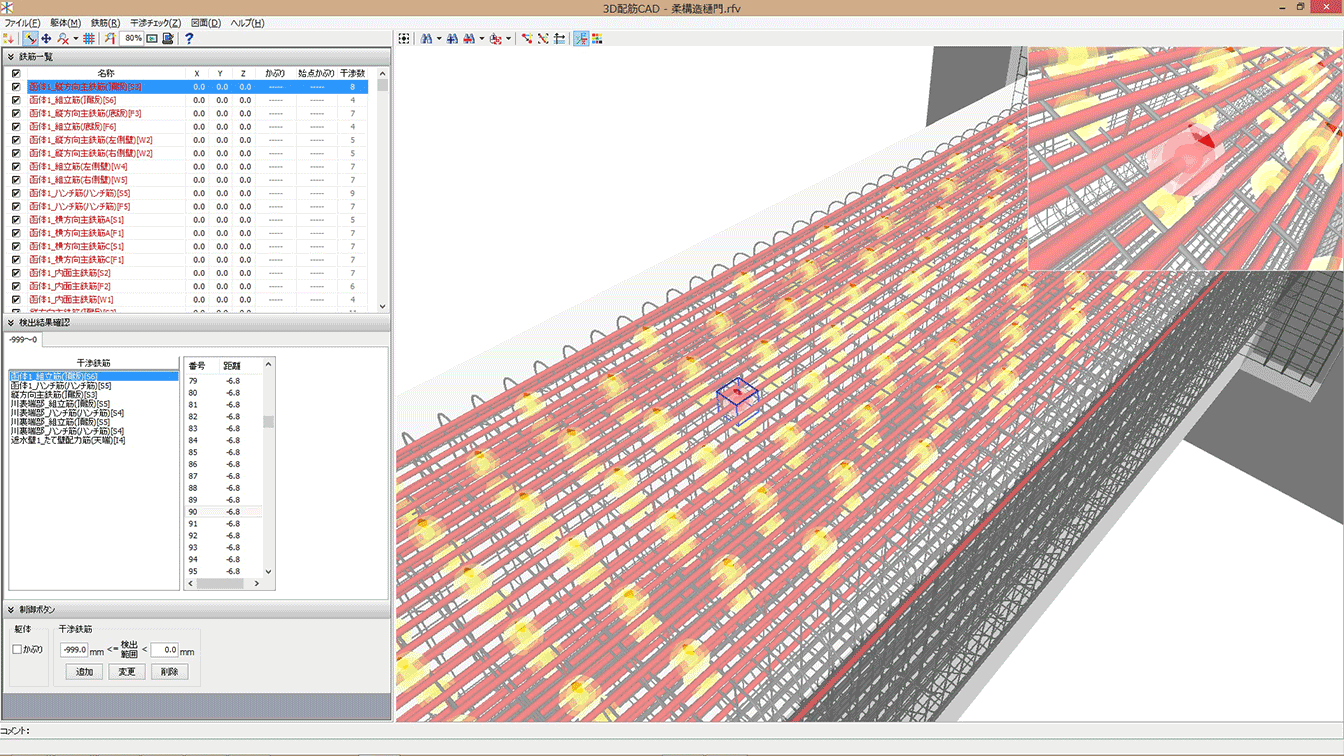Select 函体1_ハンチ筋(ハンチ筋)[S5] in 干渉鉄筋 list

[x=61, y=386]
